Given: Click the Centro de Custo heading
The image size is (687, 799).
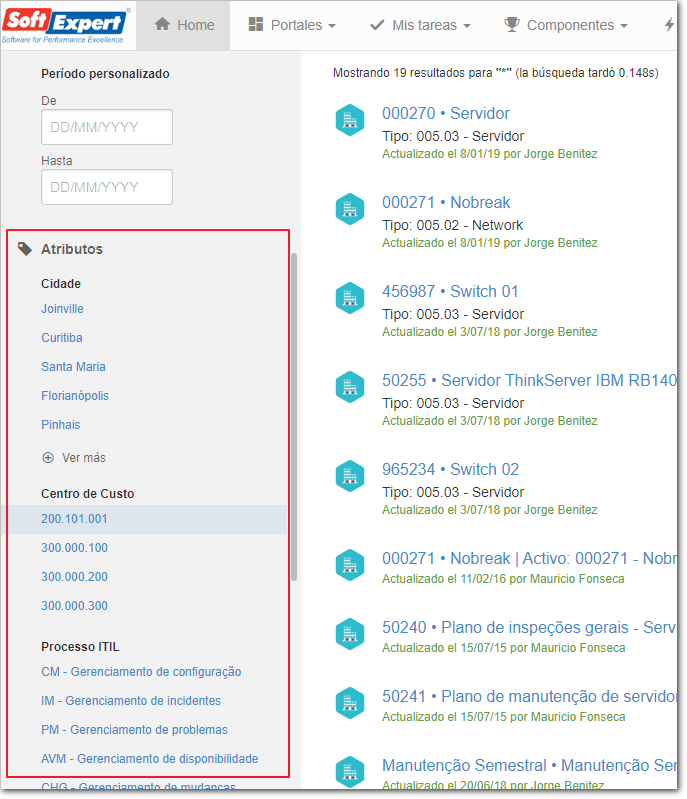Looking at the screenshot, I should (88, 494).
